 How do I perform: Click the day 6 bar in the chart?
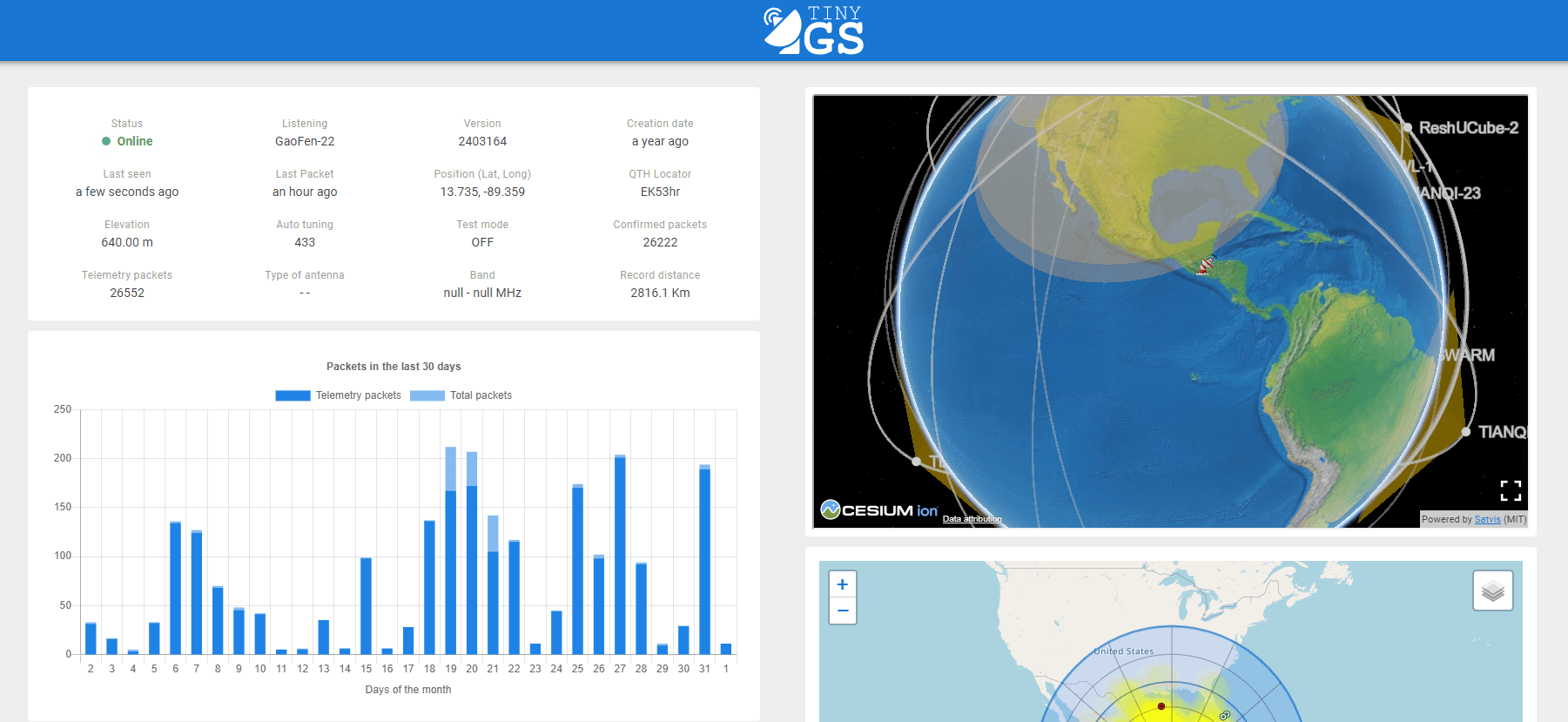175,588
